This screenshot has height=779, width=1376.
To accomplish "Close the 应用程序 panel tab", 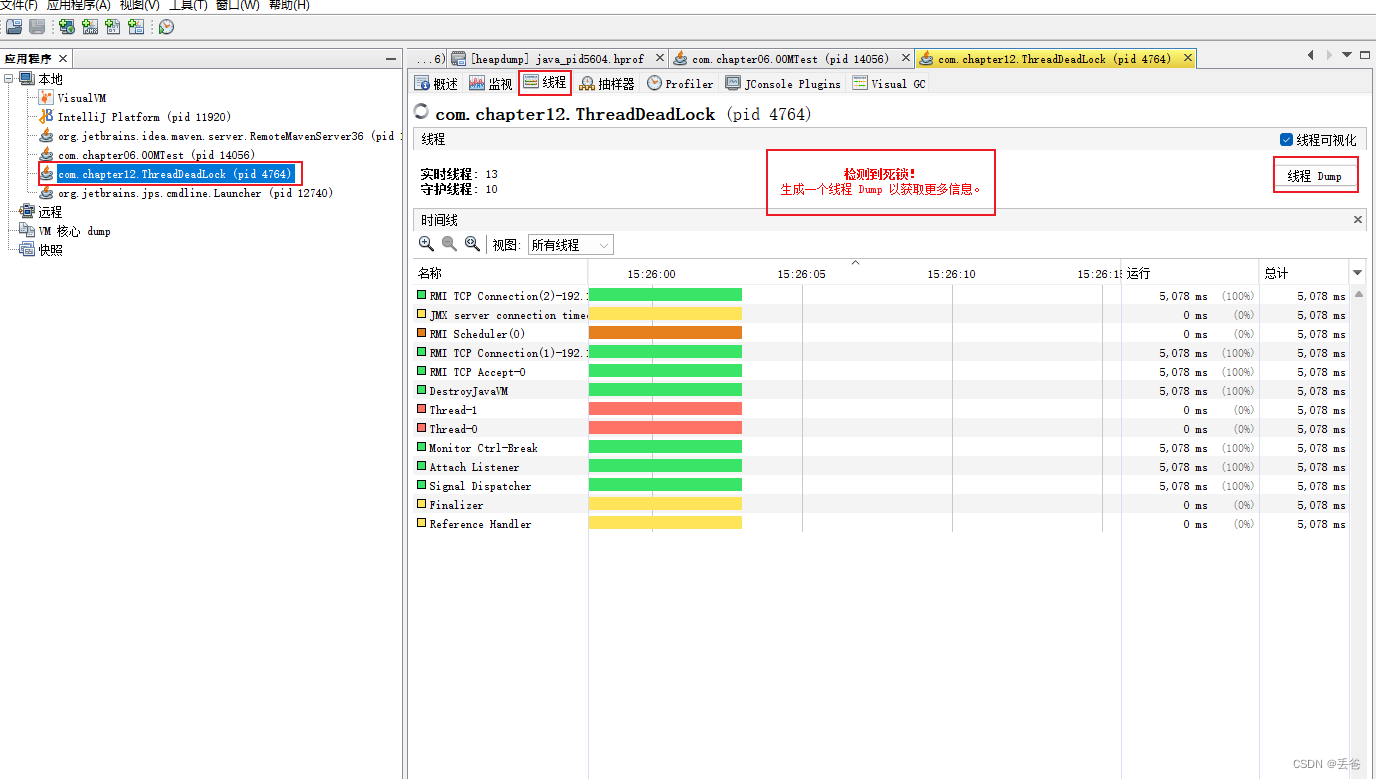I will (x=63, y=59).
